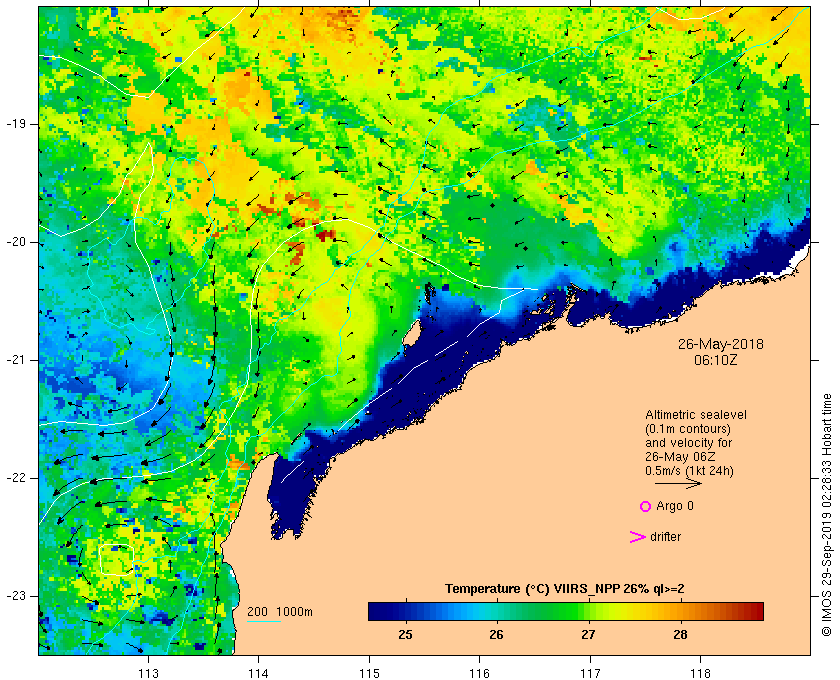Click longitude axis label '114'

(x=258, y=673)
